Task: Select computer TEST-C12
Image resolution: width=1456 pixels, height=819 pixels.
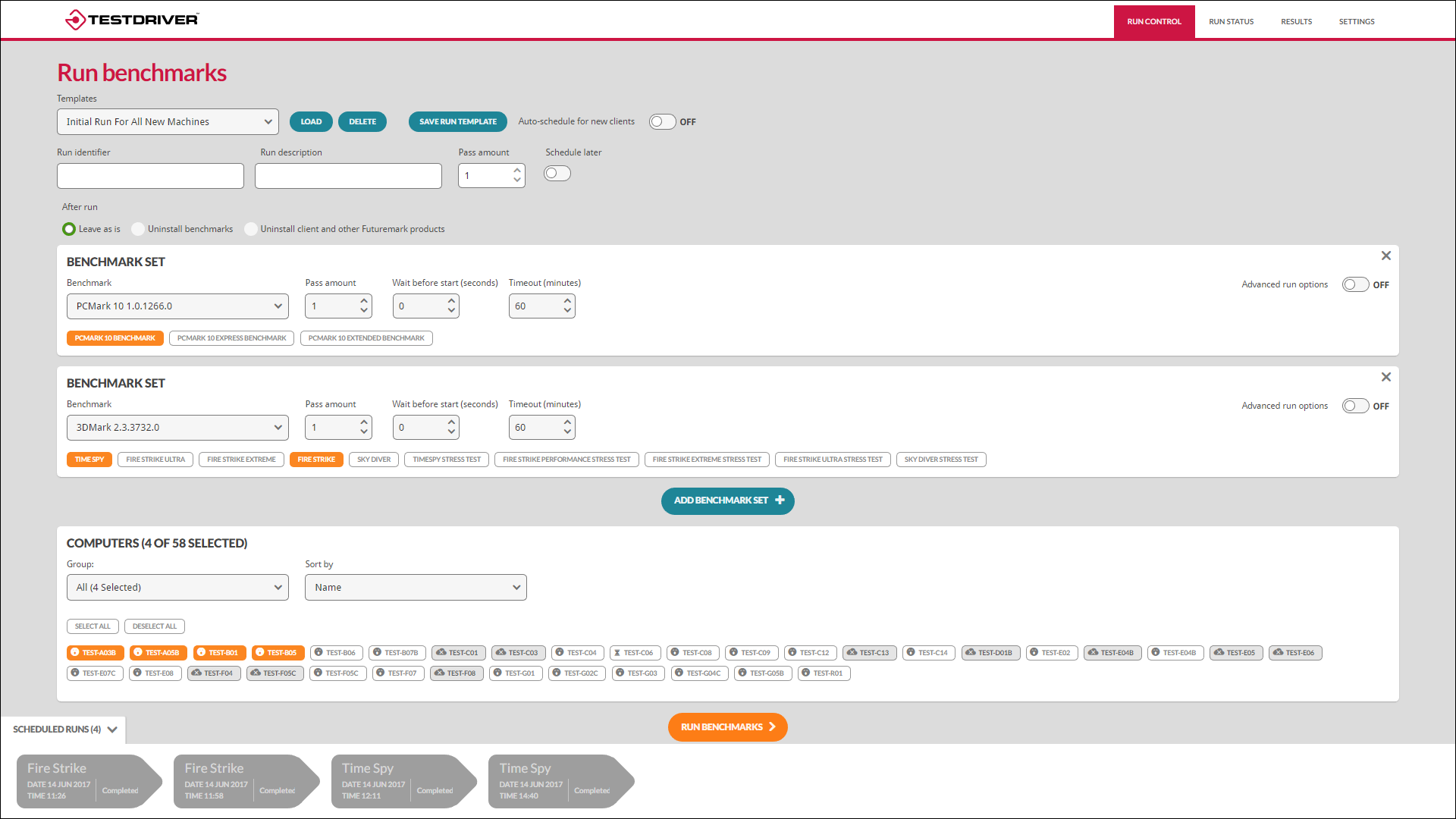Action: (811, 653)
